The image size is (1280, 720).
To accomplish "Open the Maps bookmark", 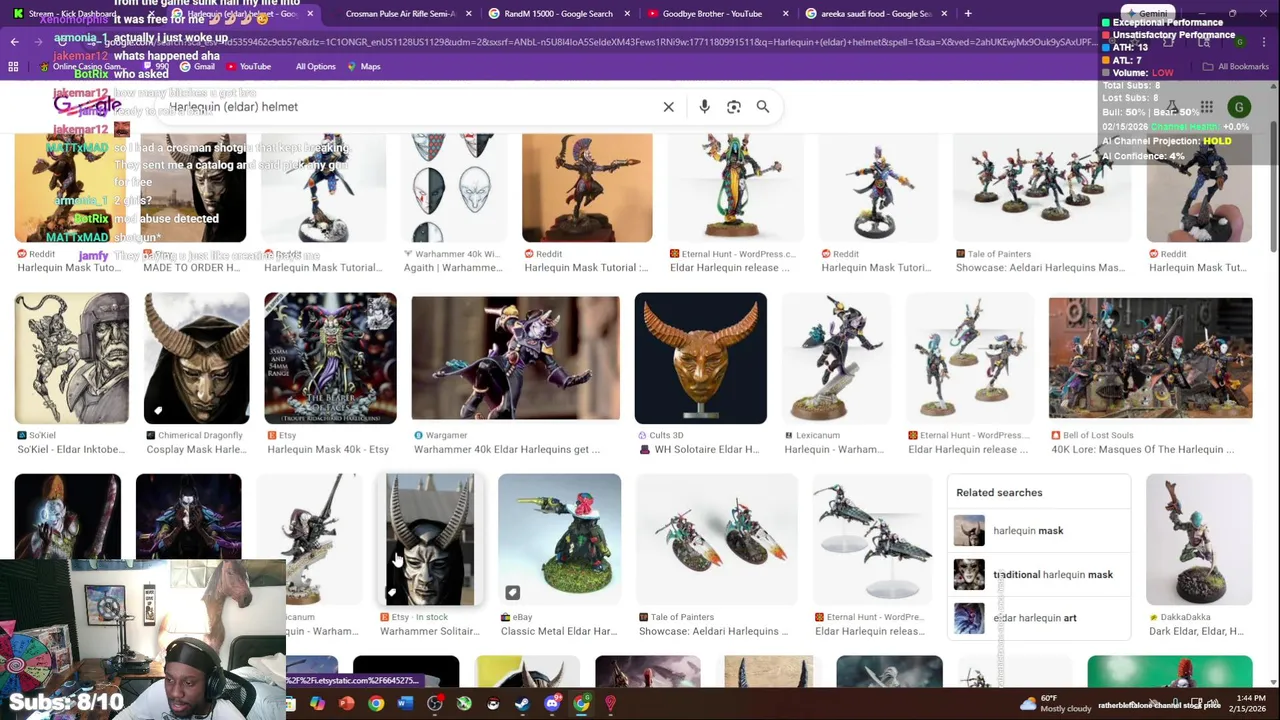I will point(364,66).
